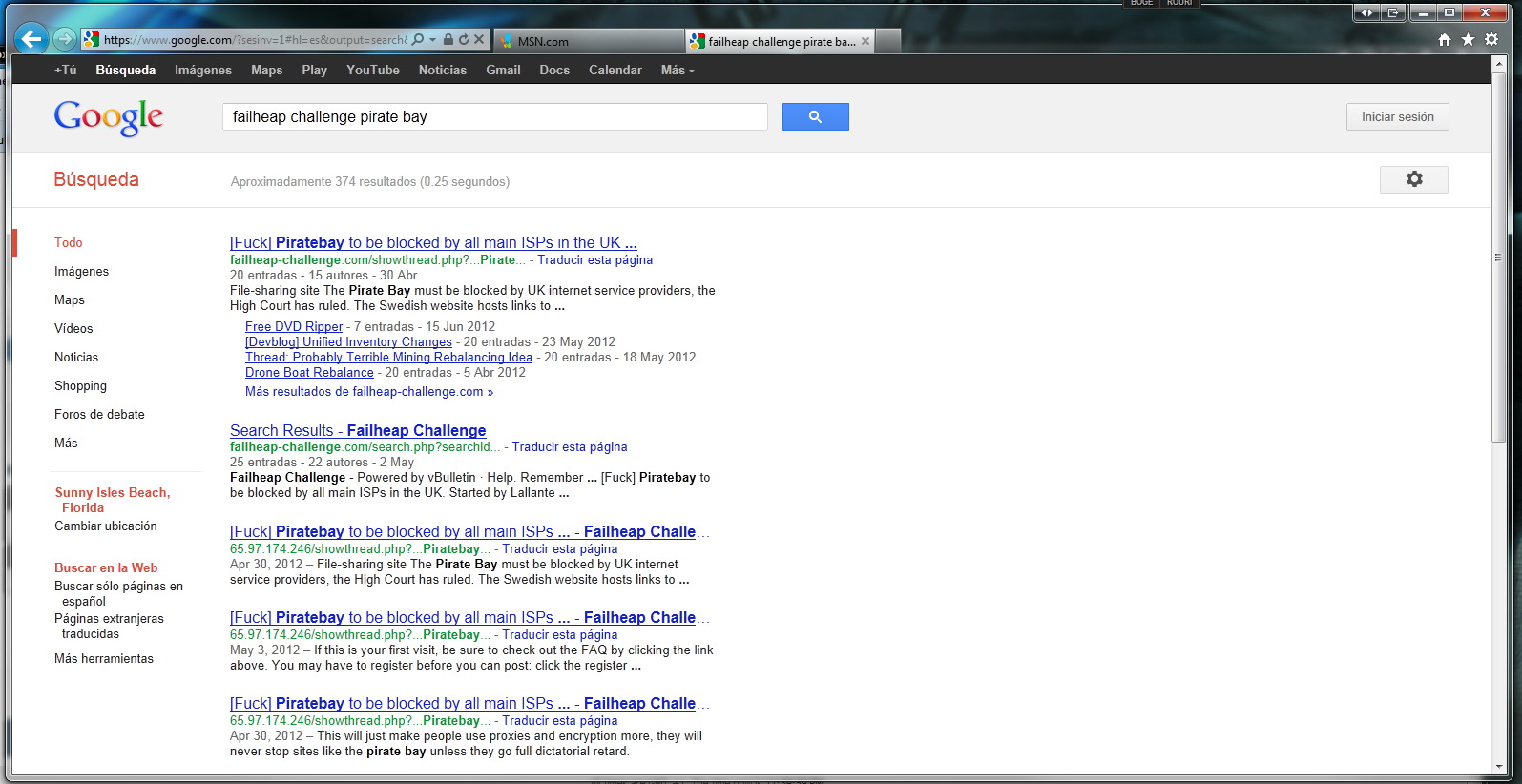Open browser Tools gear icon

pyautogui.click(x=1491, y=39)
